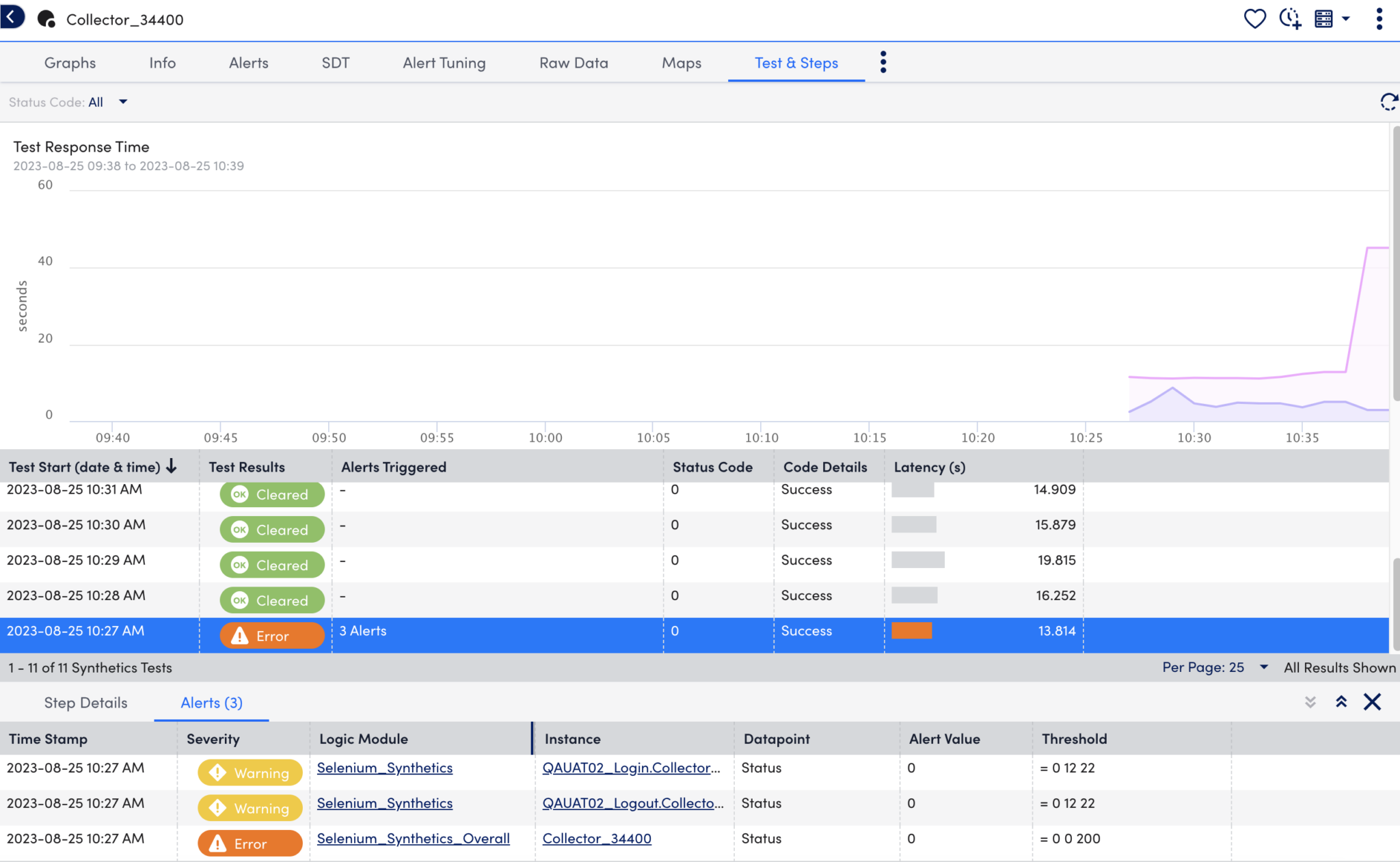Open the top-right vertical ellipsis menu

pos(1379,18)
